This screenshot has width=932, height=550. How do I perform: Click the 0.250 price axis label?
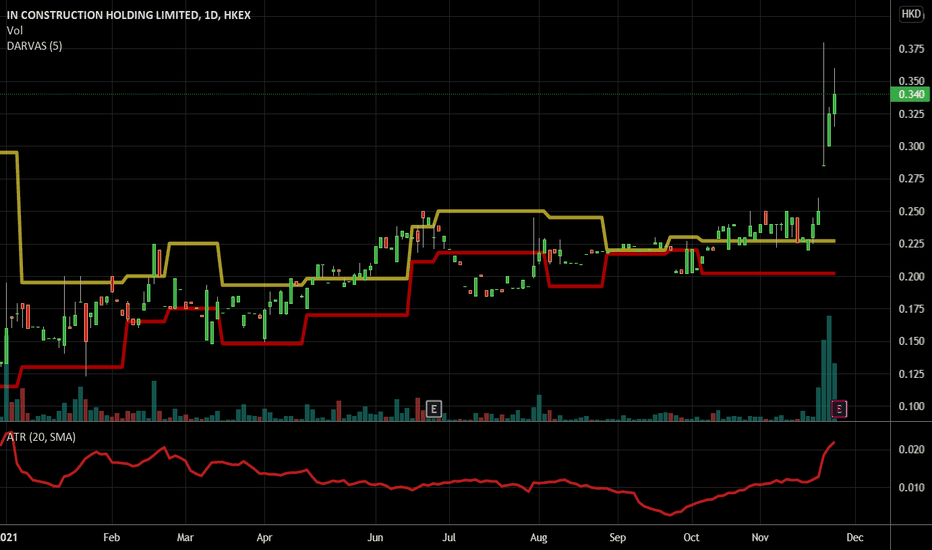(911, 211)
